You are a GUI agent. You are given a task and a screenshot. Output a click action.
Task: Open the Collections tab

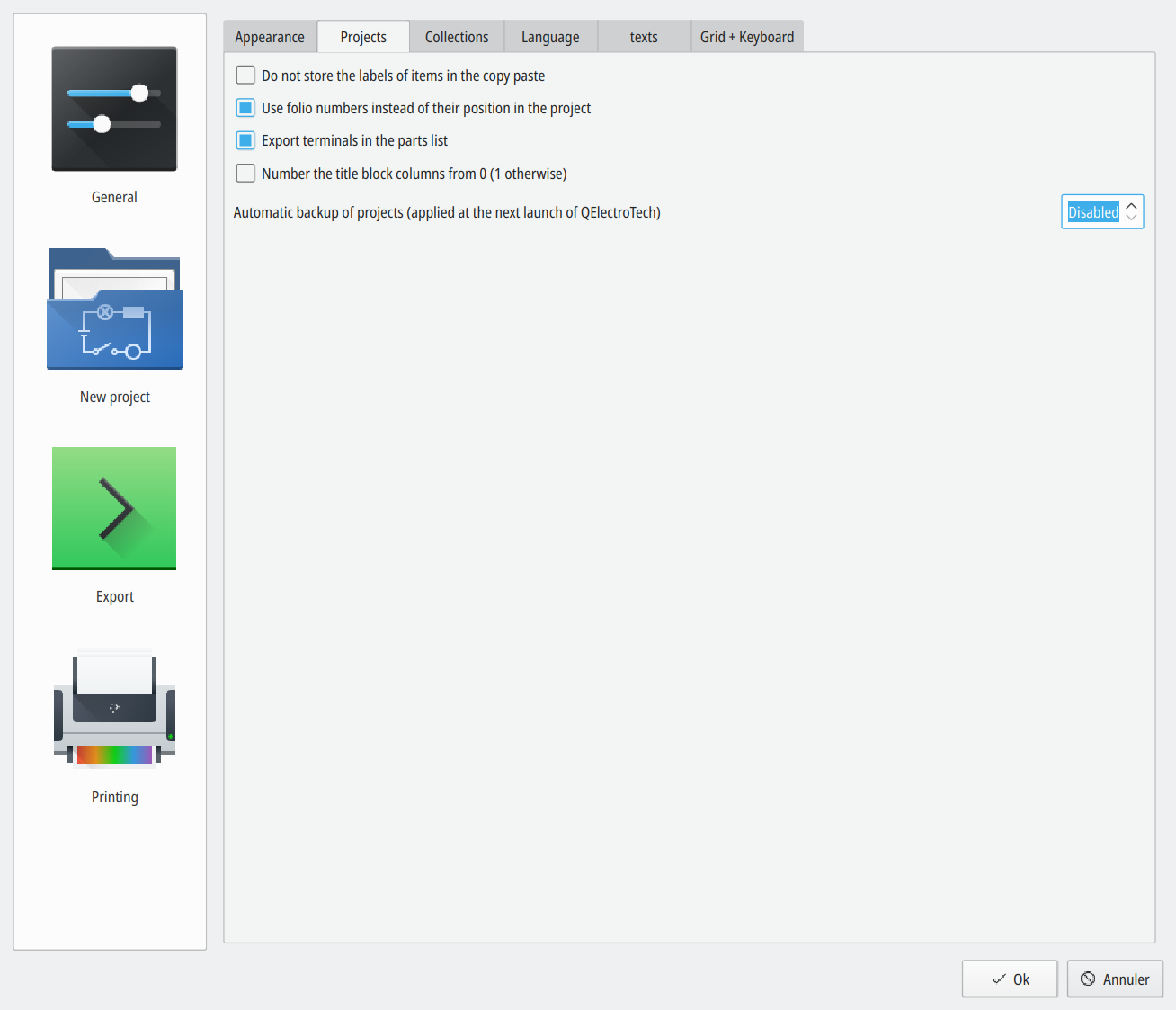click(457, 37)
